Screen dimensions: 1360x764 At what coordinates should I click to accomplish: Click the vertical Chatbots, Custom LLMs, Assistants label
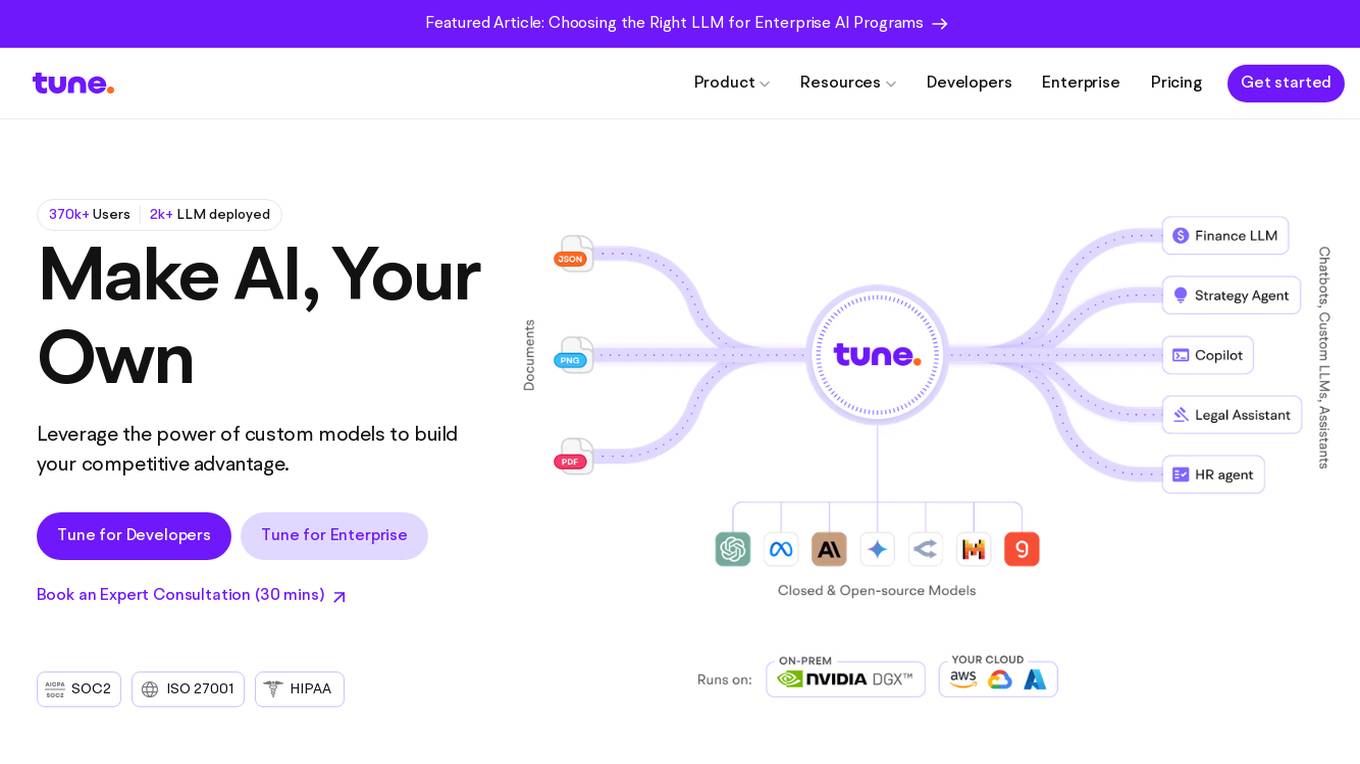point(1324,357)
